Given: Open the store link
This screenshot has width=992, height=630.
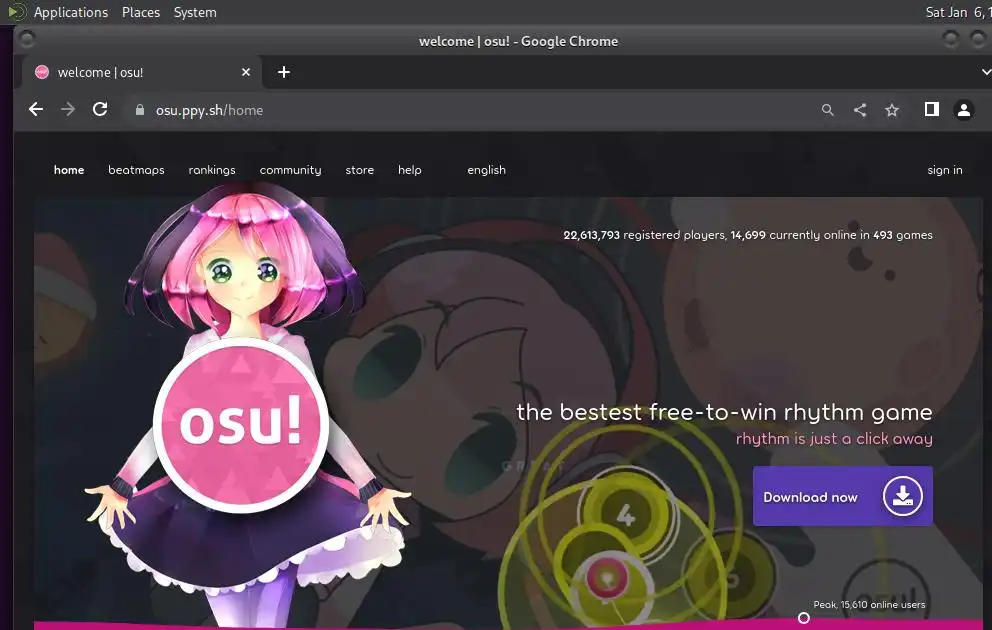Looking at the screenshot, I should click(x=359, y=170).
